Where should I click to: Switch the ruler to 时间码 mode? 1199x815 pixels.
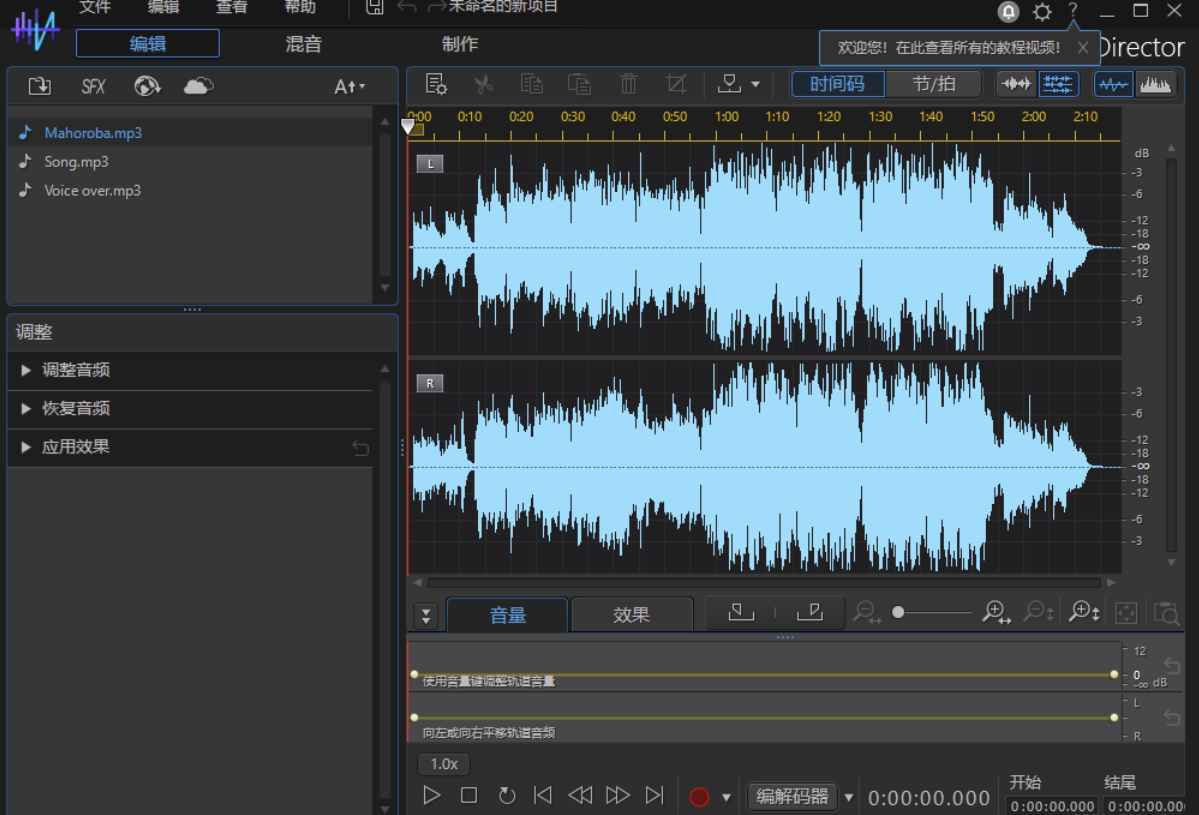[x=837, y=84]
